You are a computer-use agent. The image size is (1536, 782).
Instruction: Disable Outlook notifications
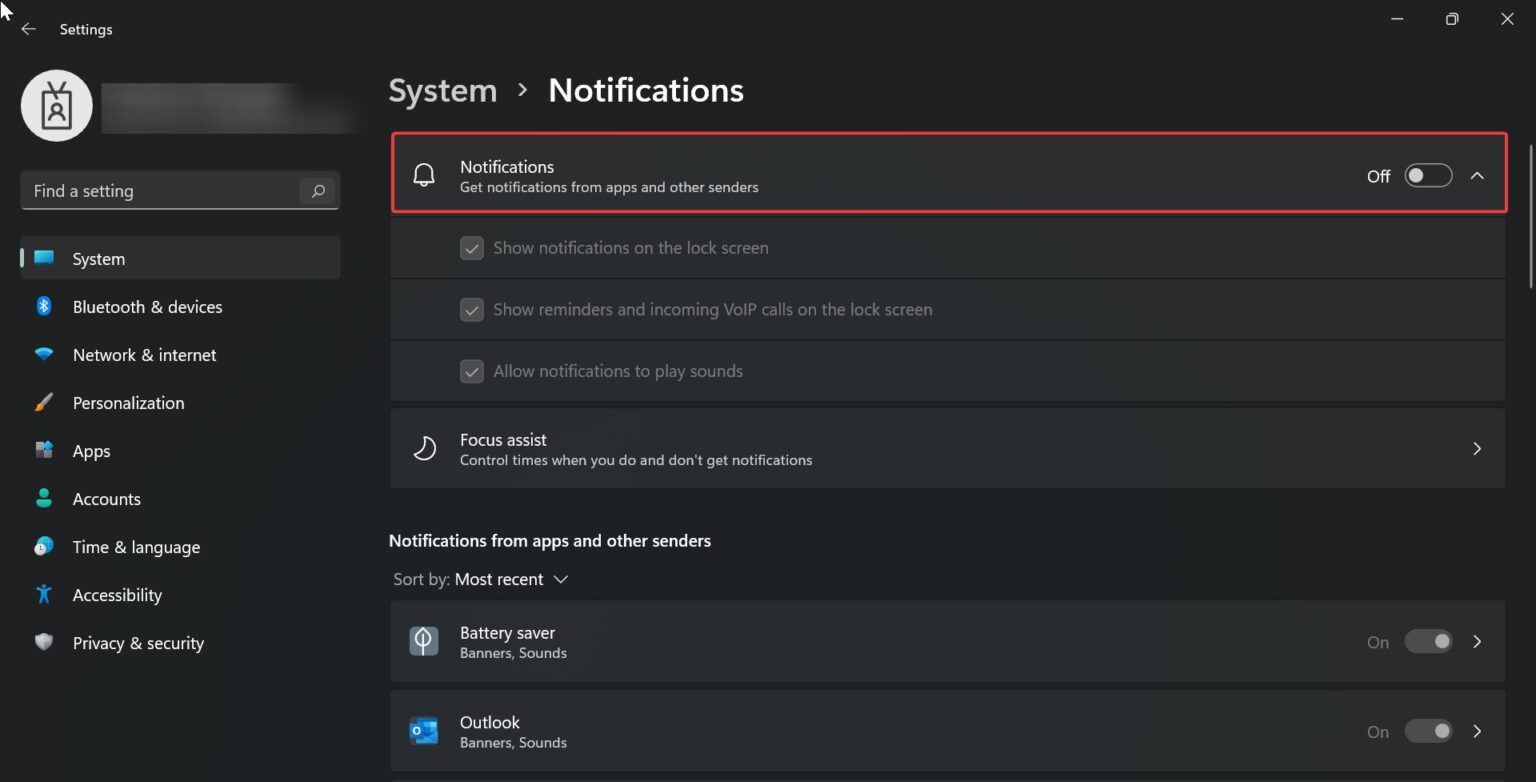(1428, 731)
